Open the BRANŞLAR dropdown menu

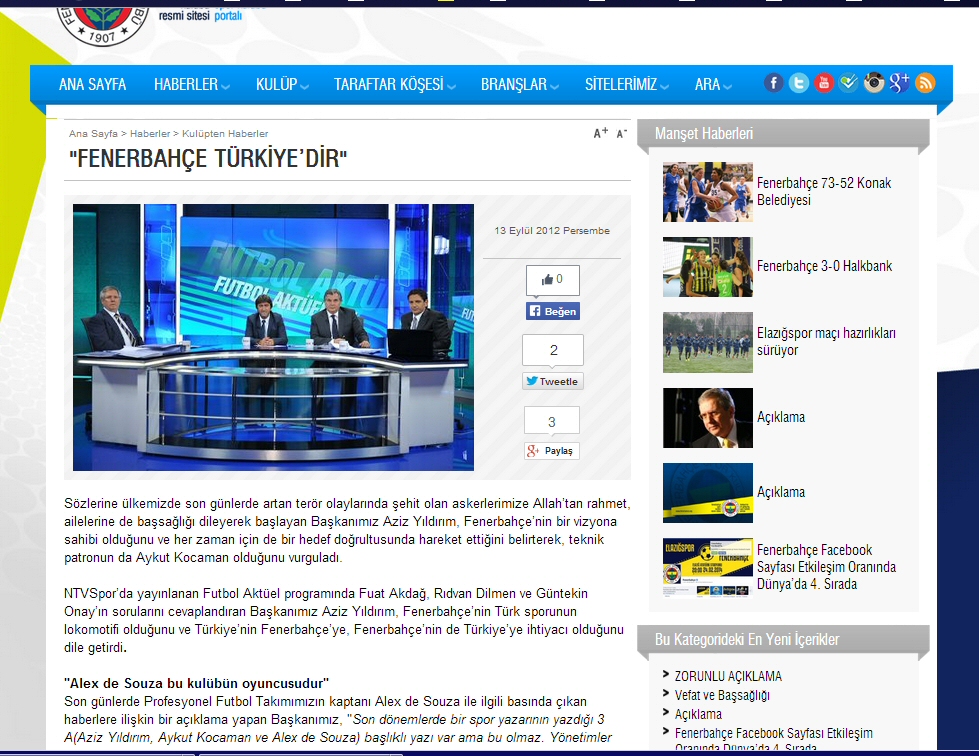pyautogui.click(x=519, y=85)
